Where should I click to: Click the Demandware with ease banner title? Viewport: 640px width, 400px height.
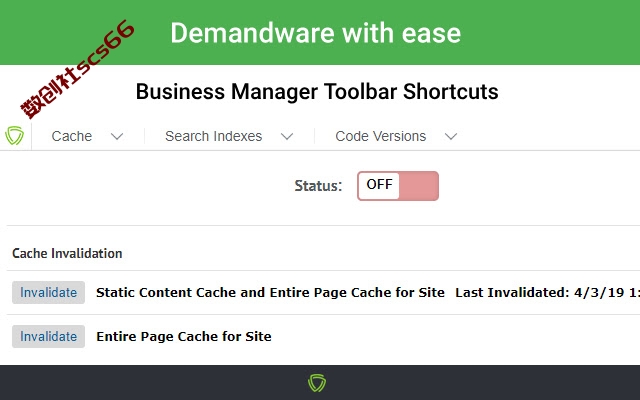pyautogui.click(x=316, y=33)
